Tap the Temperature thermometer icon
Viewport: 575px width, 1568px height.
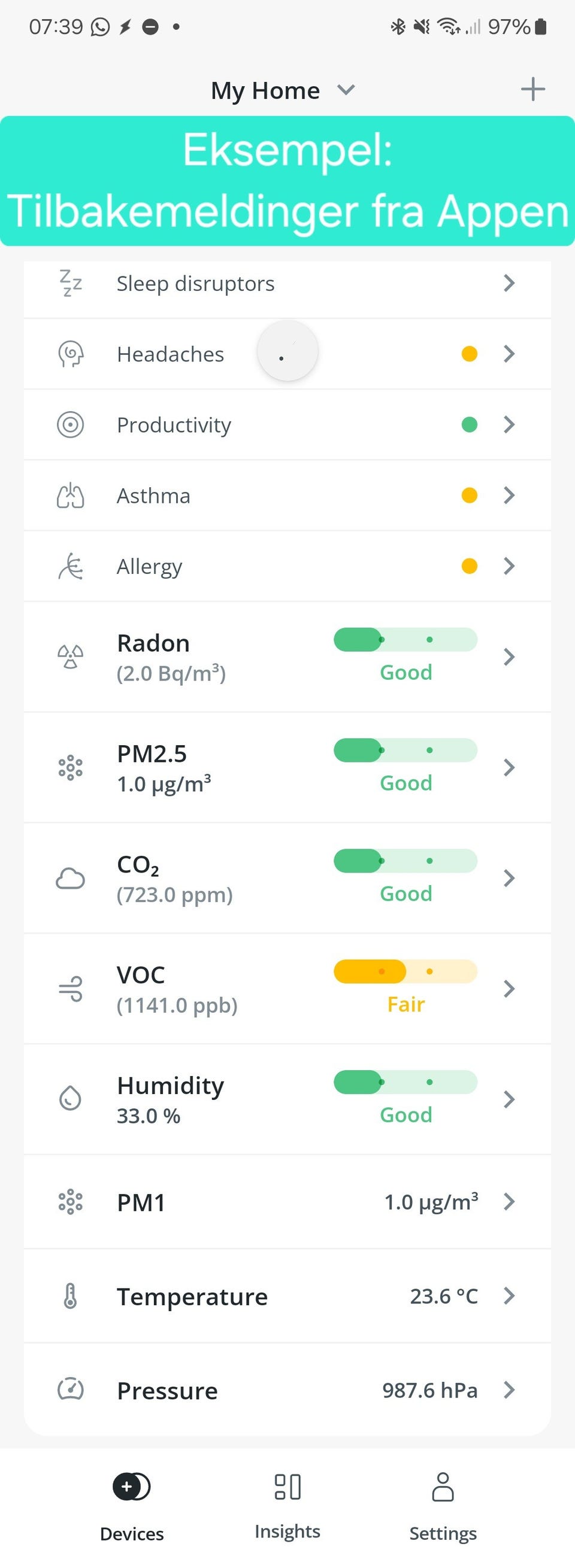click(71, 1296)
